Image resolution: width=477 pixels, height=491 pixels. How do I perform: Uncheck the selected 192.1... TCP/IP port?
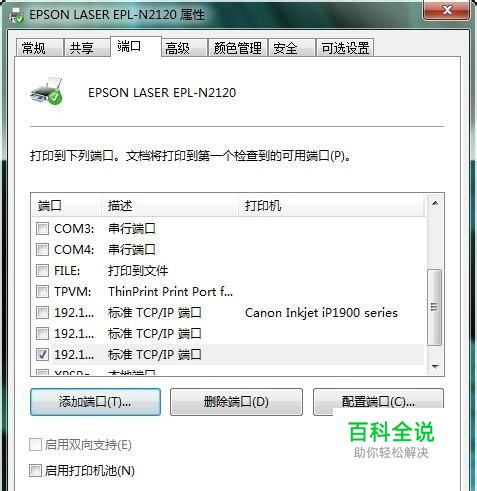point(42,354)
